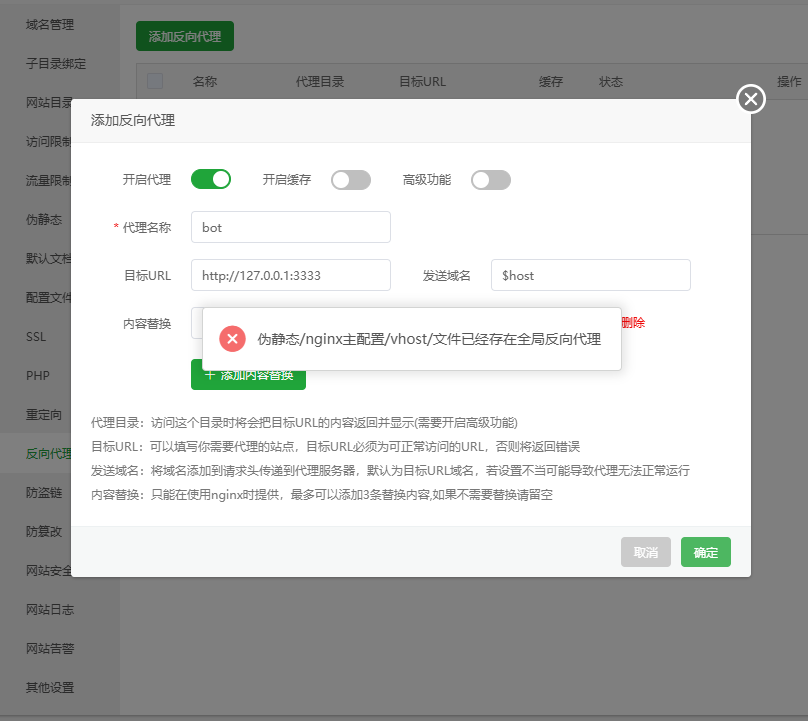Click the help line starting with 目标URL：
This screenshot has width=808, height=721.
(335, 446)
